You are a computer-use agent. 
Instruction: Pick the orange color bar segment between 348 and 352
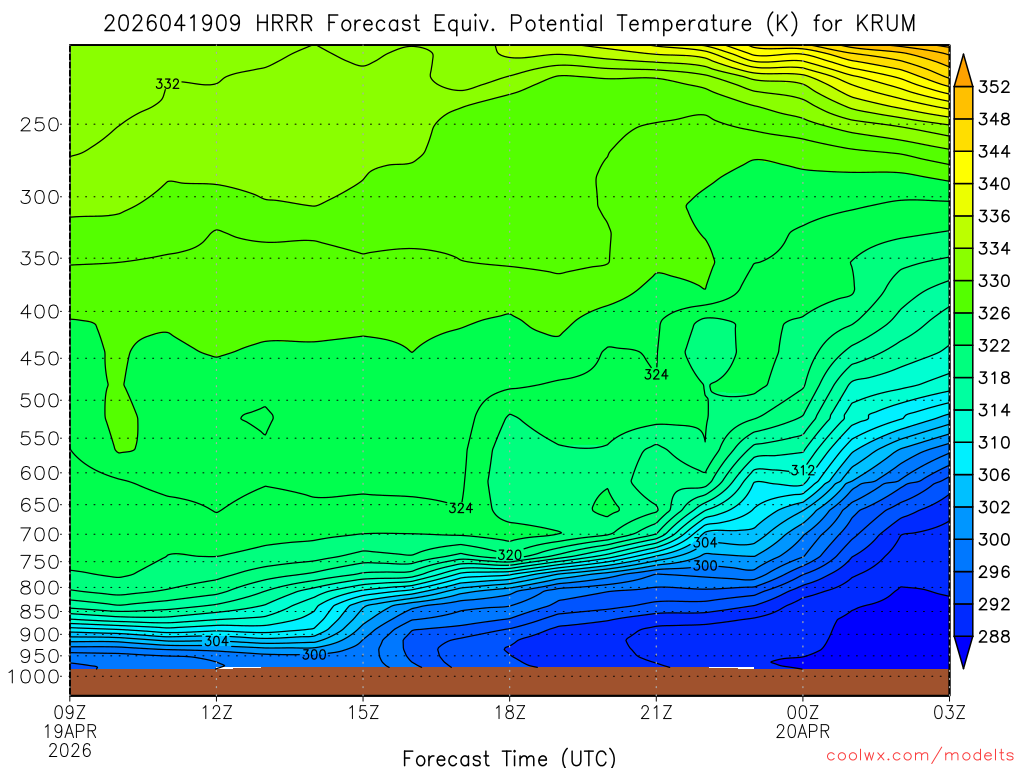[x=963, y=103]
